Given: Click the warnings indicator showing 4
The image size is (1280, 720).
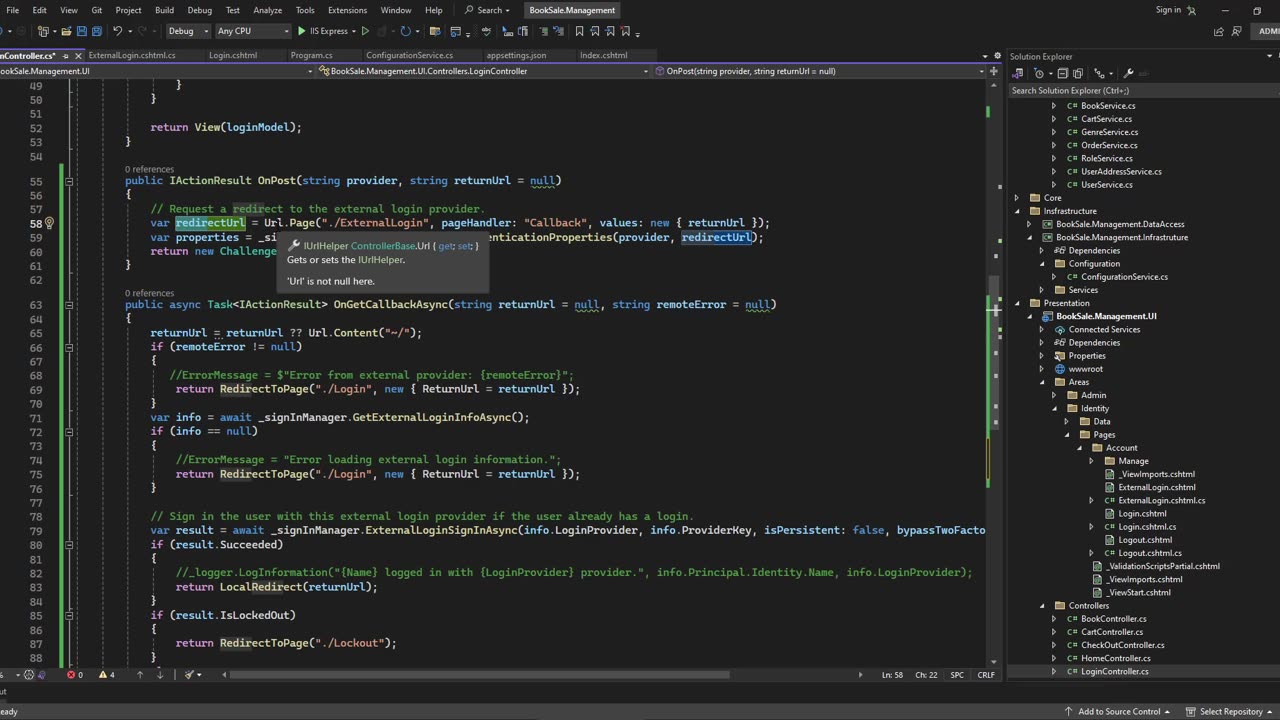Looking at the screenshot, I should pos(107,675).
